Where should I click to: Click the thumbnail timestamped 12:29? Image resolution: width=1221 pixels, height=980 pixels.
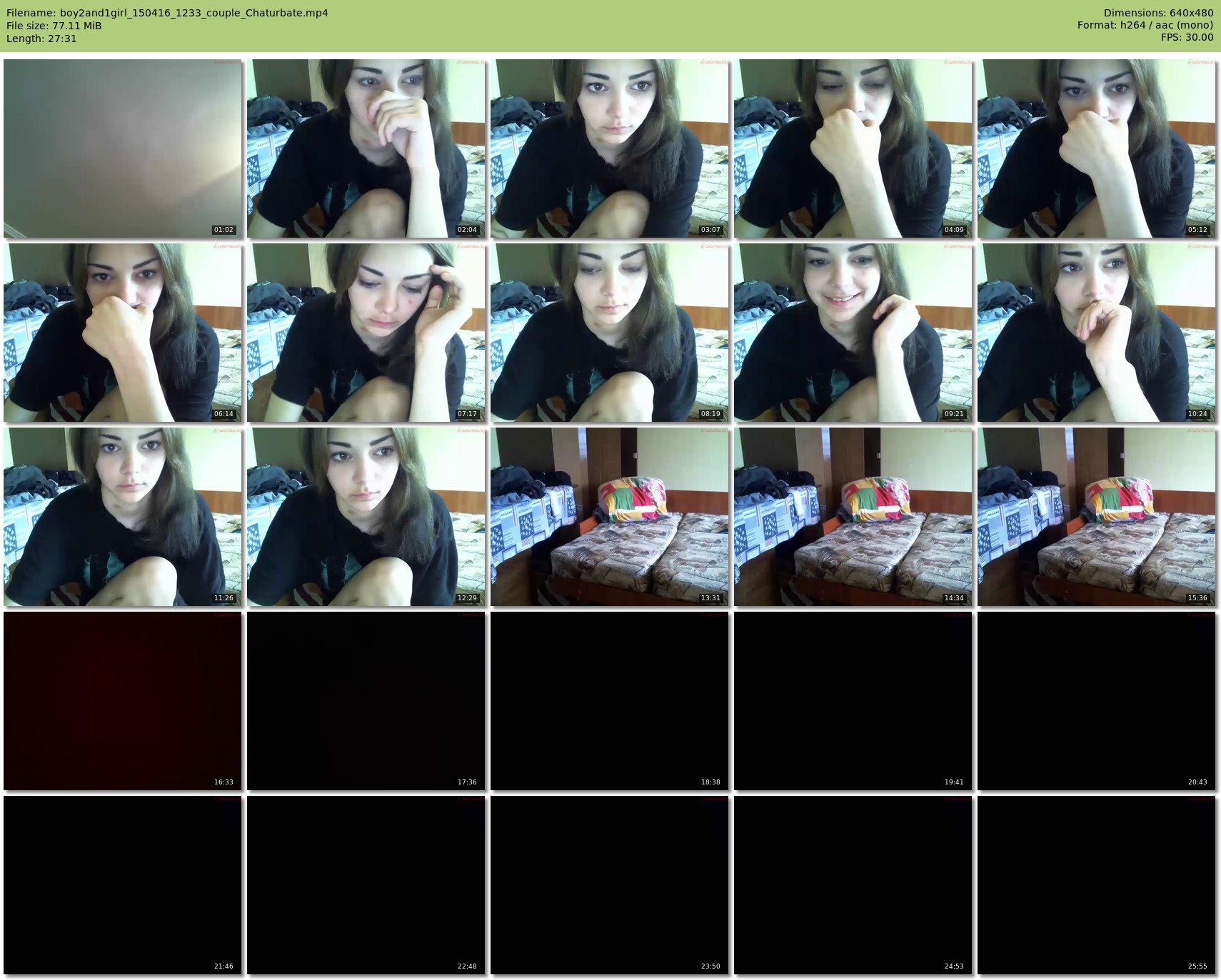[x=366, y=517]
